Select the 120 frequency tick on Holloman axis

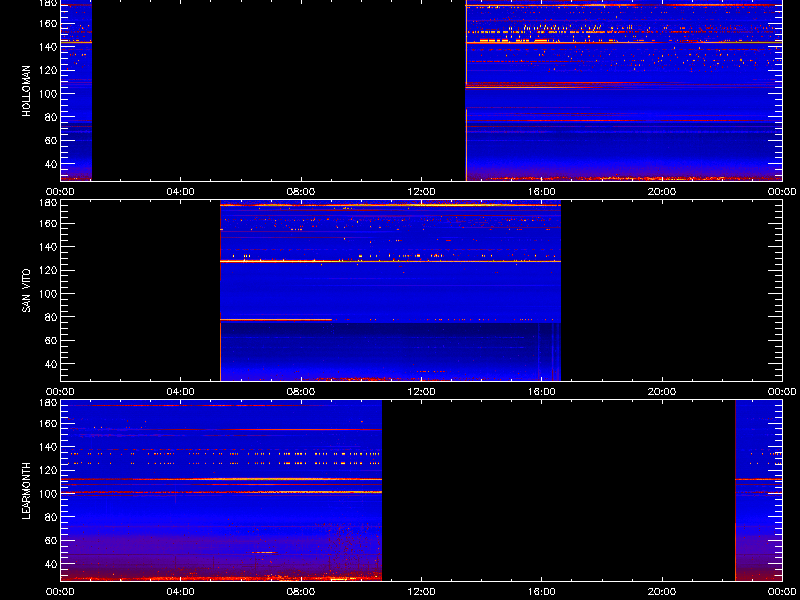click(48, 70)
